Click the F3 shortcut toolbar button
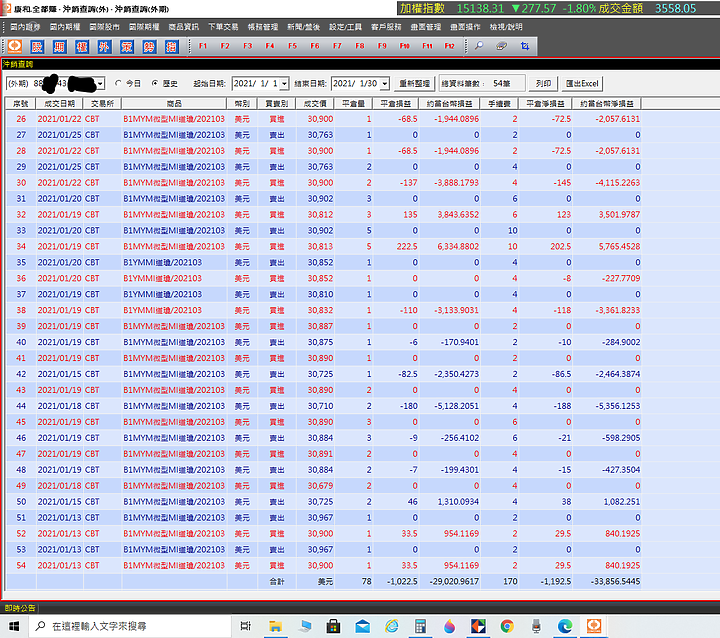 pyautogui.click(x=248, y=46)
